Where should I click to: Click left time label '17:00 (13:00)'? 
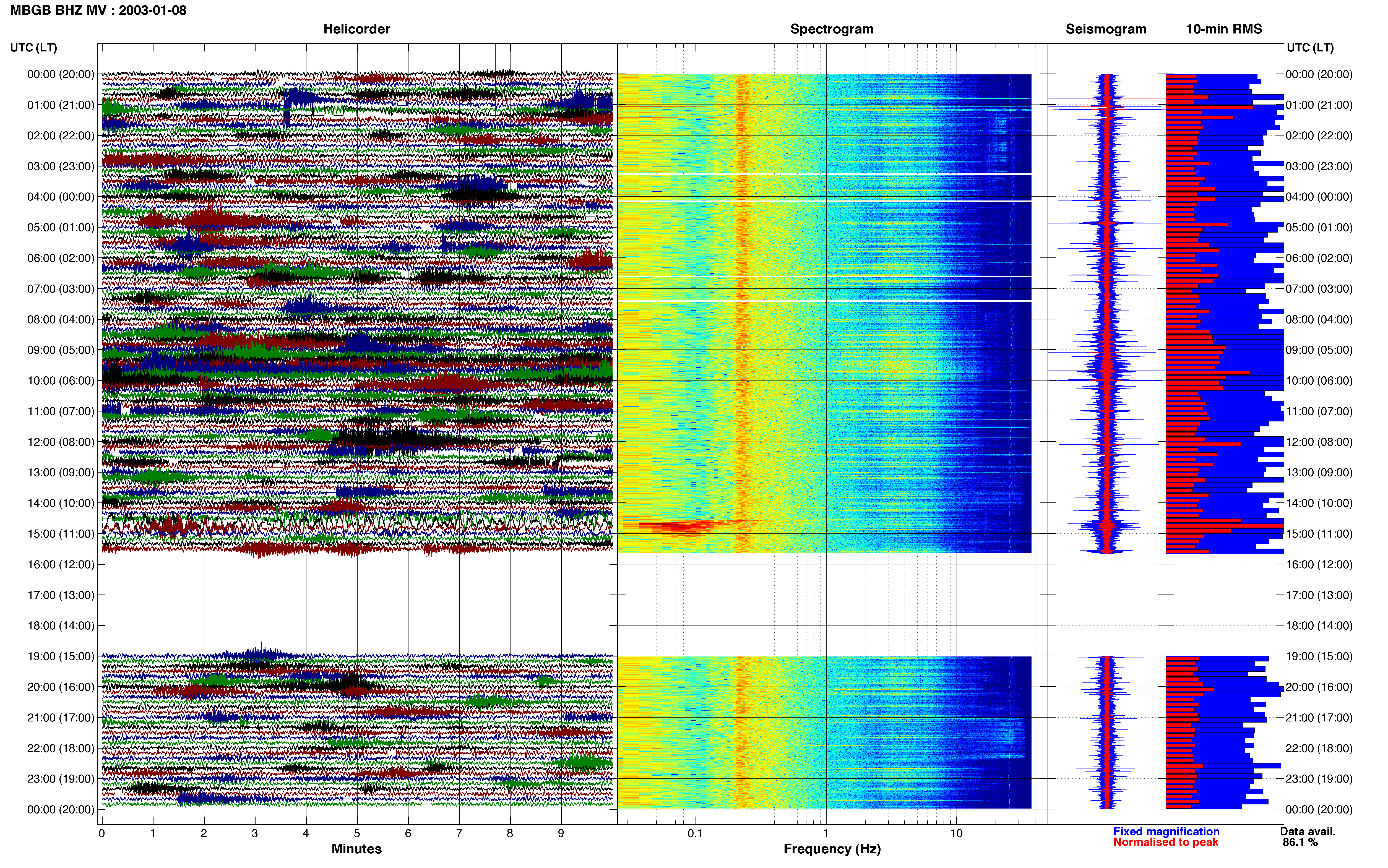(61, 595)
